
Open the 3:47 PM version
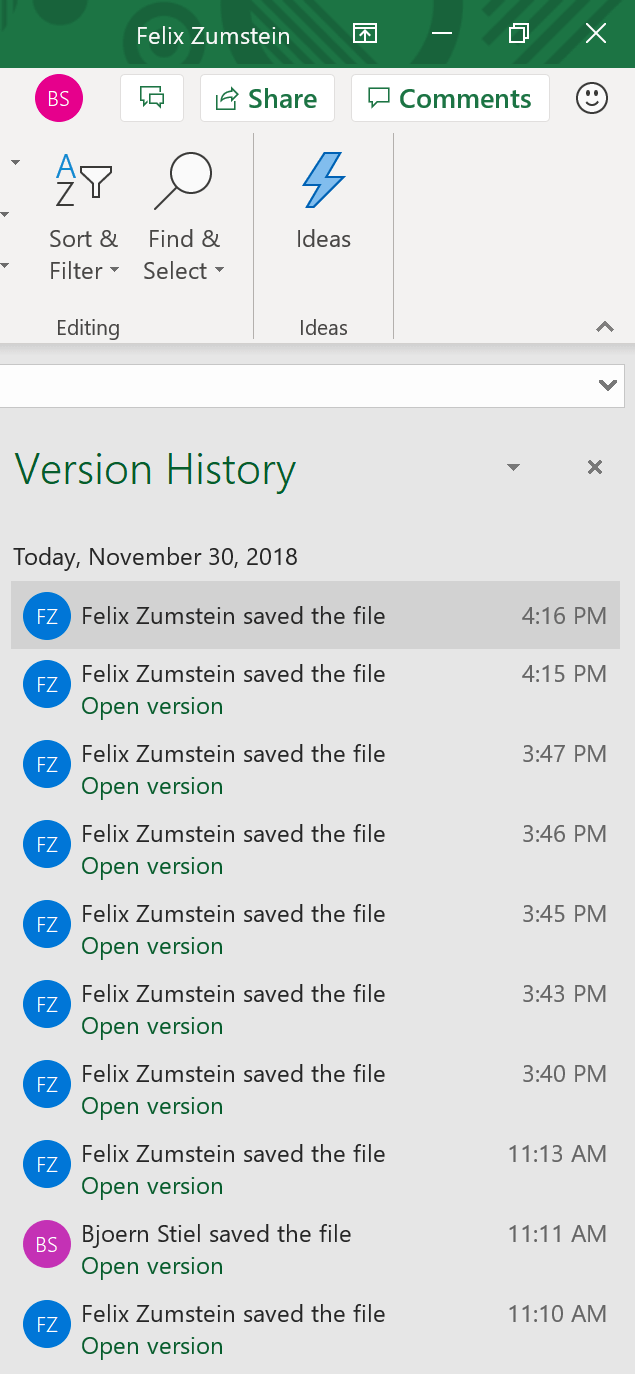[x=152, y=786]
